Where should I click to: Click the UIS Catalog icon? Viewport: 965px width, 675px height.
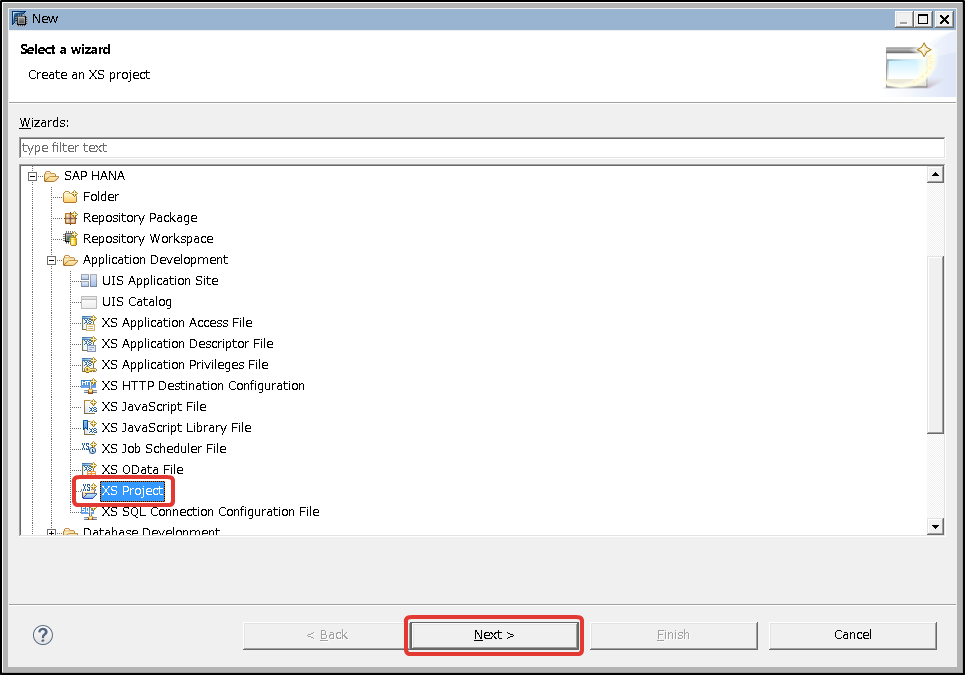click(89, 302)
